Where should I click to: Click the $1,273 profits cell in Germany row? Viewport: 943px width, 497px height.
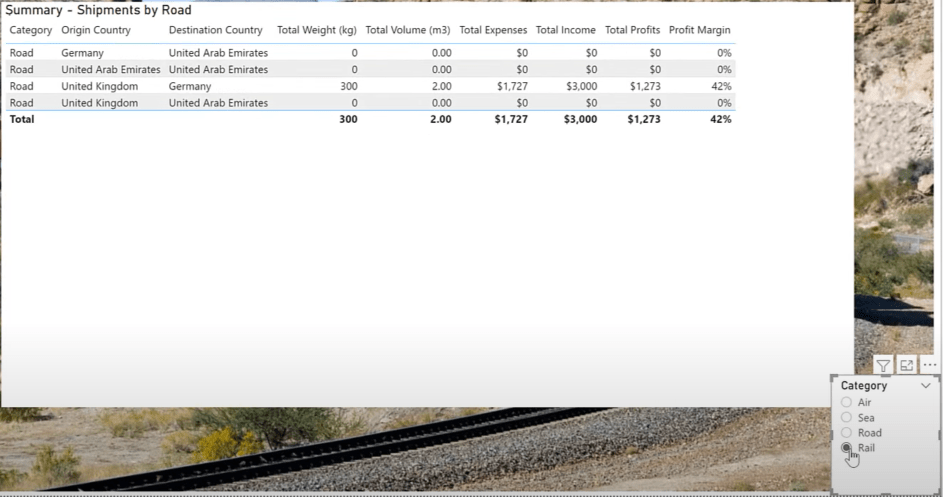(x=645, y=86)
